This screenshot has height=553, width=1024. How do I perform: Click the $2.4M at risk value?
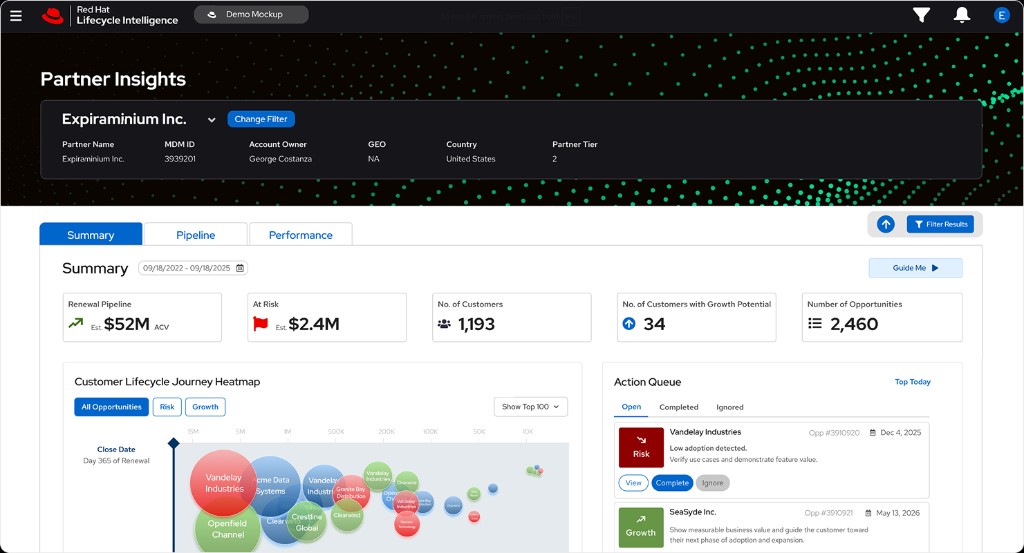click(x=314, y=324)
